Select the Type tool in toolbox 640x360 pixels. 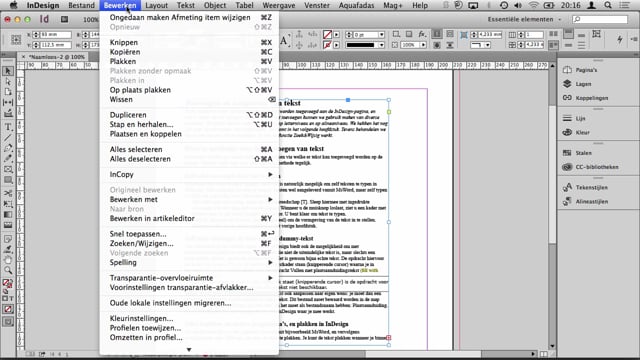click(x=8, y=127)
